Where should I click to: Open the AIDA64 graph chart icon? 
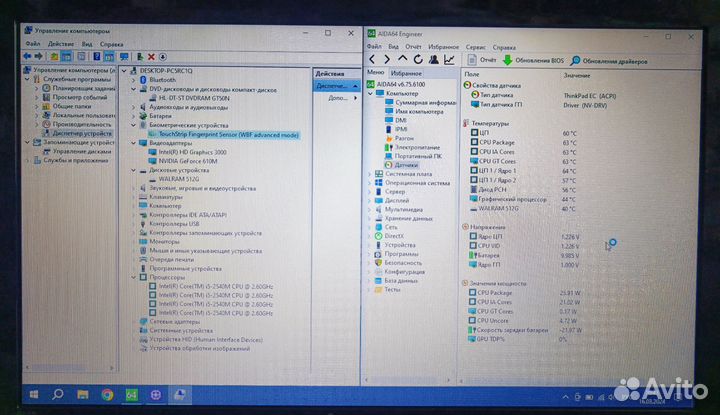click(x=449, y=60)
